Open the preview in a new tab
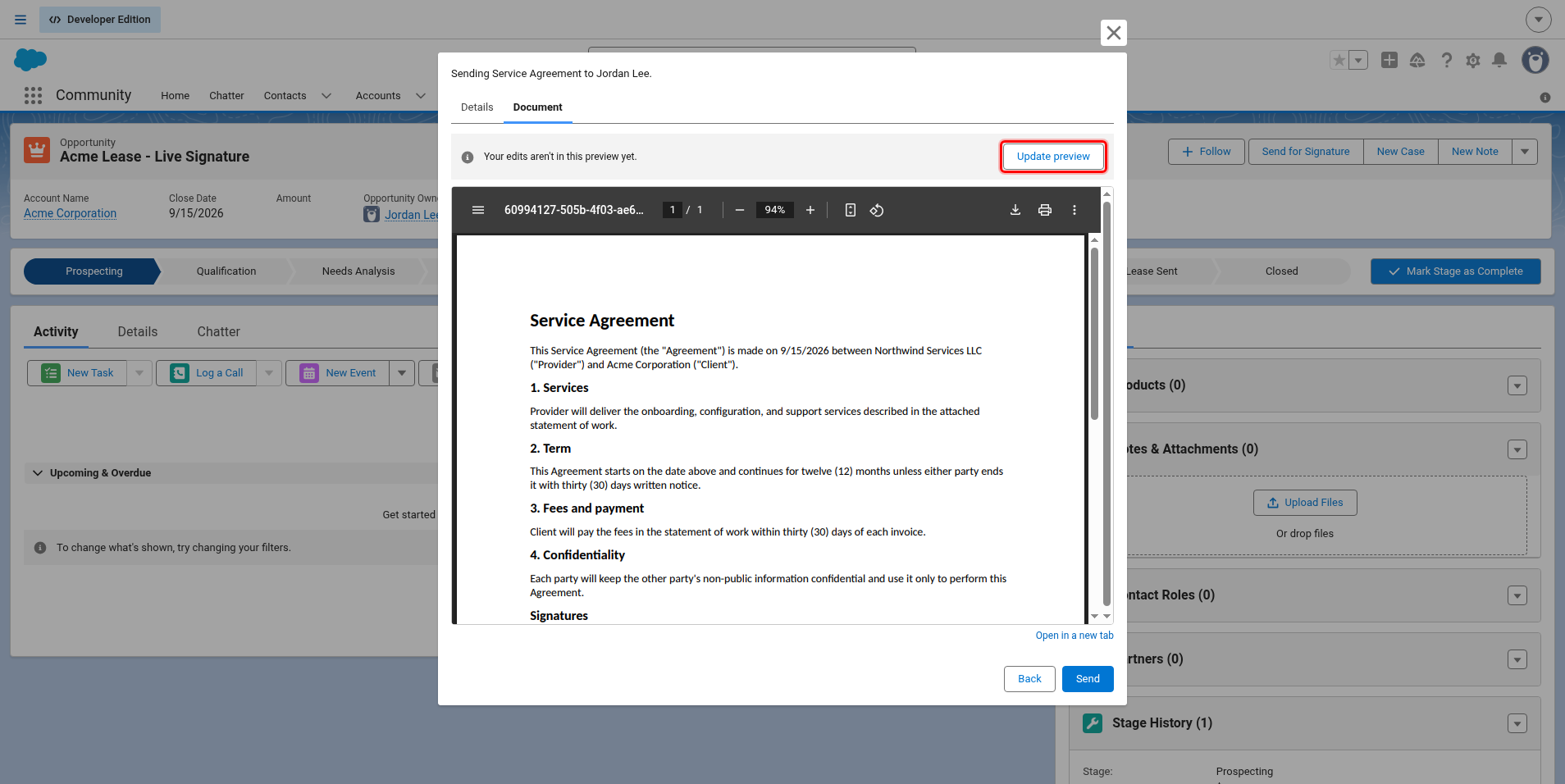The image size is (1565, 784). (x=1075, y=636)
